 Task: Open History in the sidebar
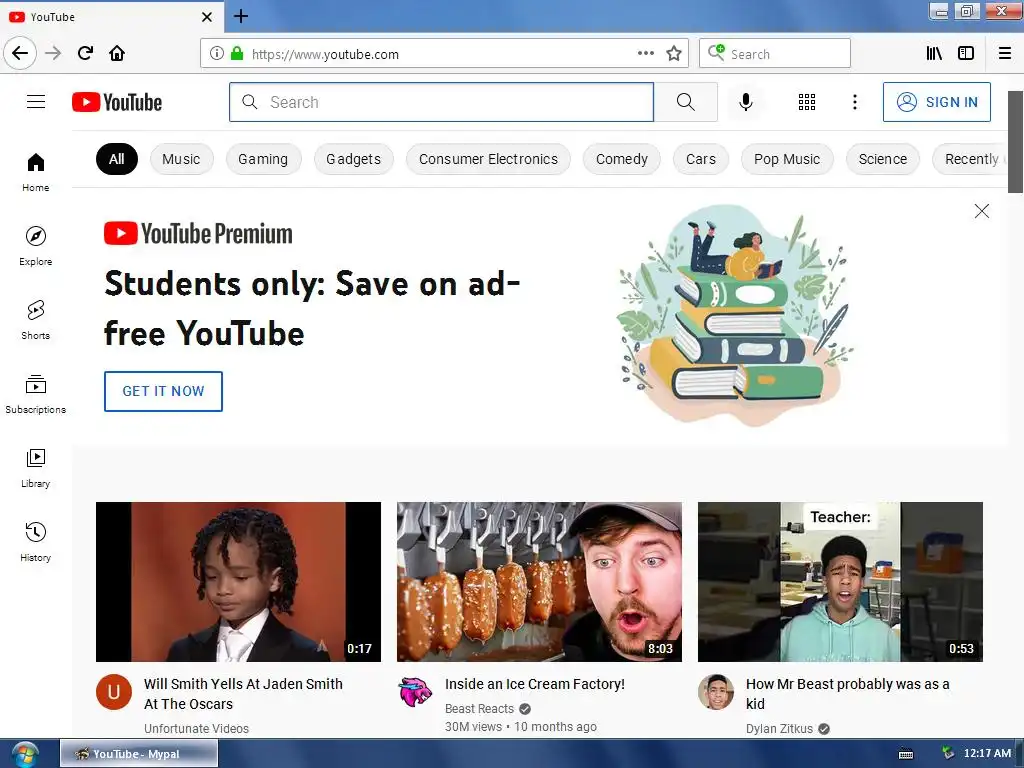point(36,542)
